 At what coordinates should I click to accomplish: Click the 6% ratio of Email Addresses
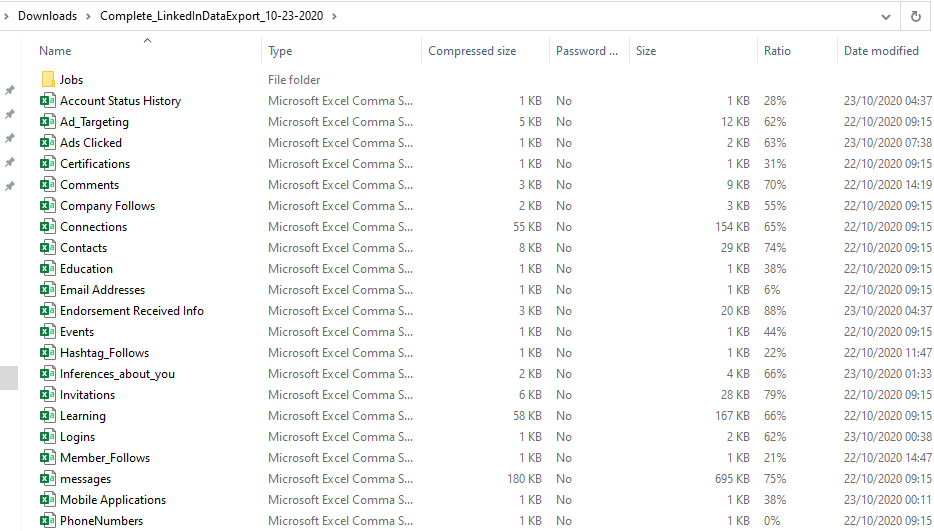[x=772, y=289]
